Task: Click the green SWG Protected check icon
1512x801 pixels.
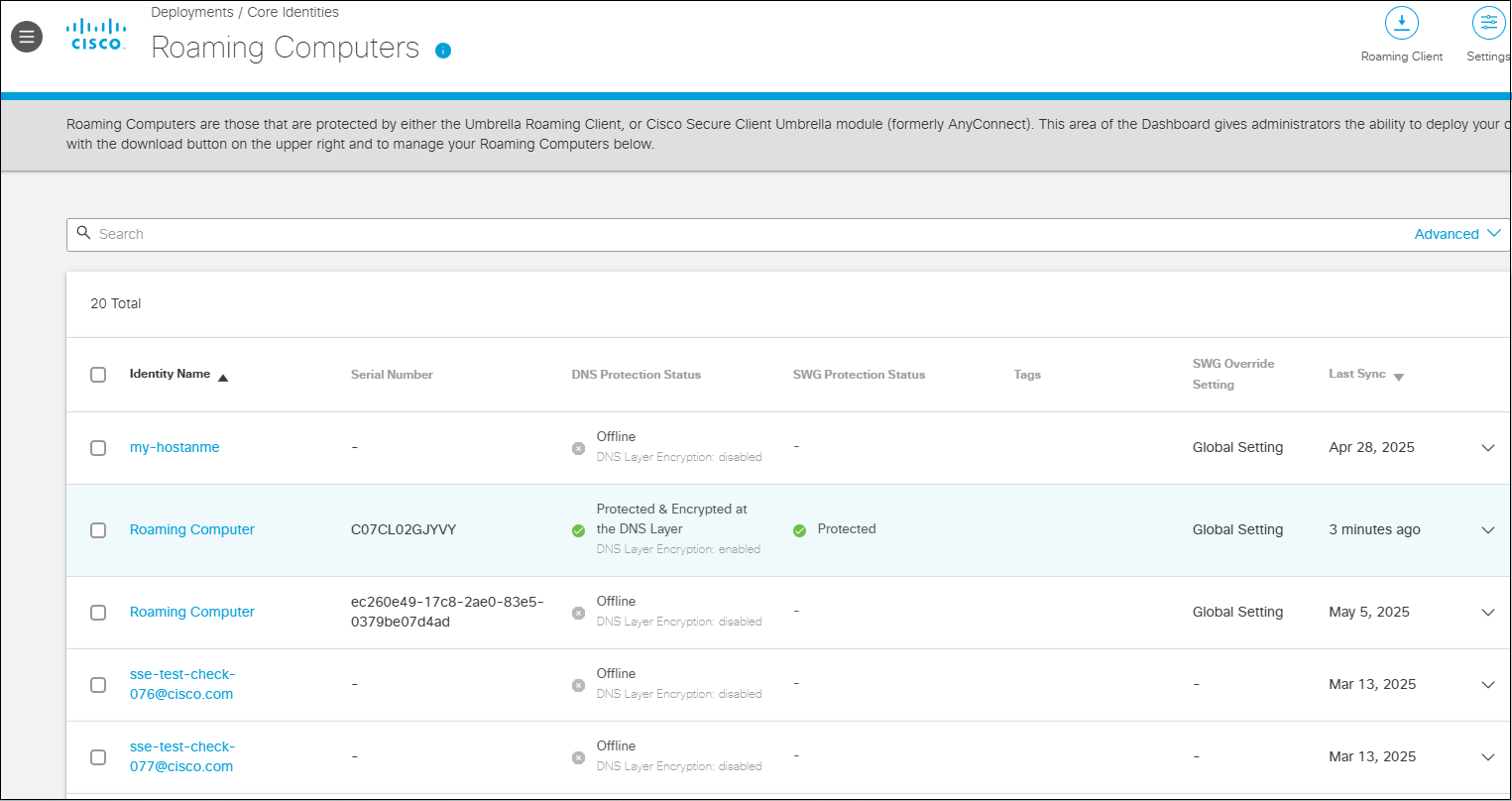Action: (799, 530)
